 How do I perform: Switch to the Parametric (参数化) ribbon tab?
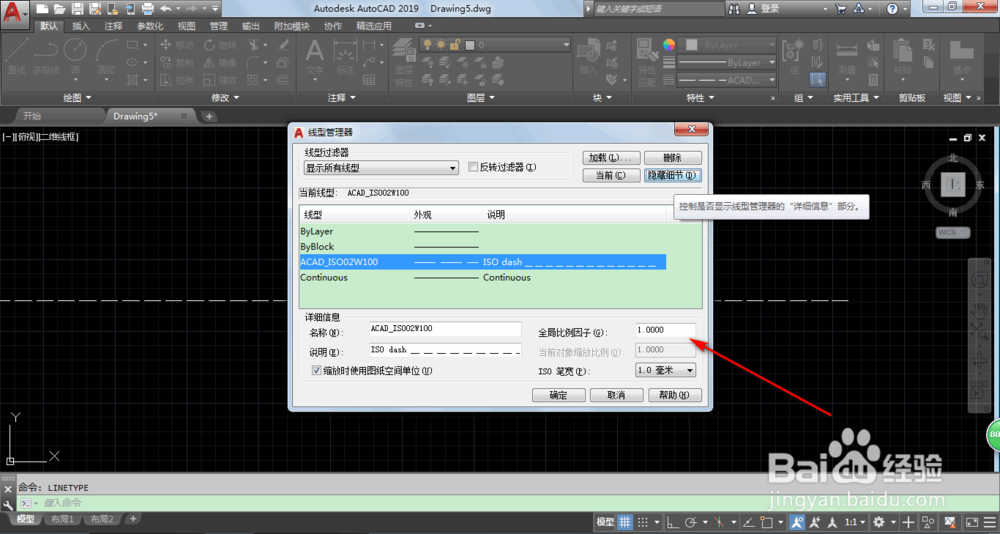pos(150,26)
